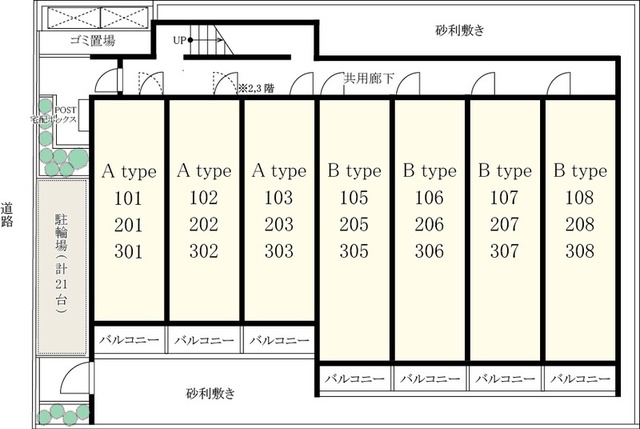Image resolution: width=640 pixels, height=429 pixels.
Task: Select room number 305
Action: point(354,251)
